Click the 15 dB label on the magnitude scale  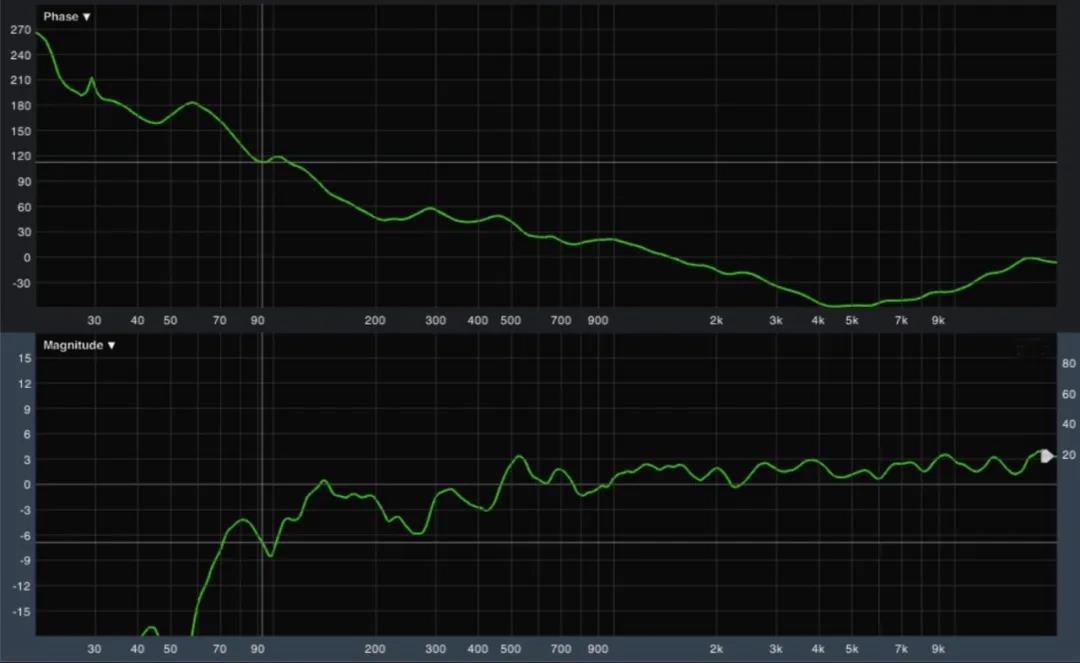(x=26, y=359)
